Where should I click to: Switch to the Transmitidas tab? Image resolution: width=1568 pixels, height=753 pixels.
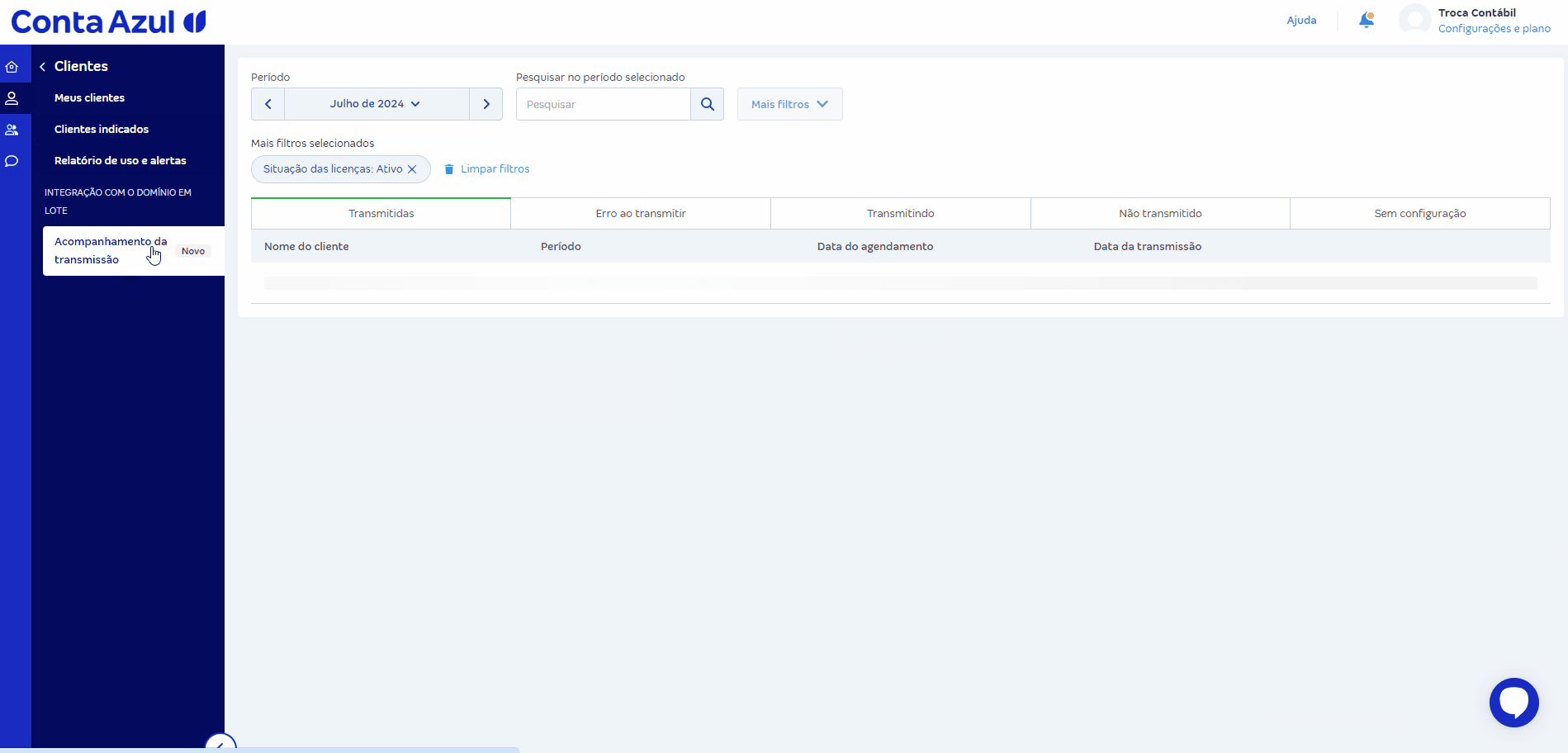click(x=381, y=213)
